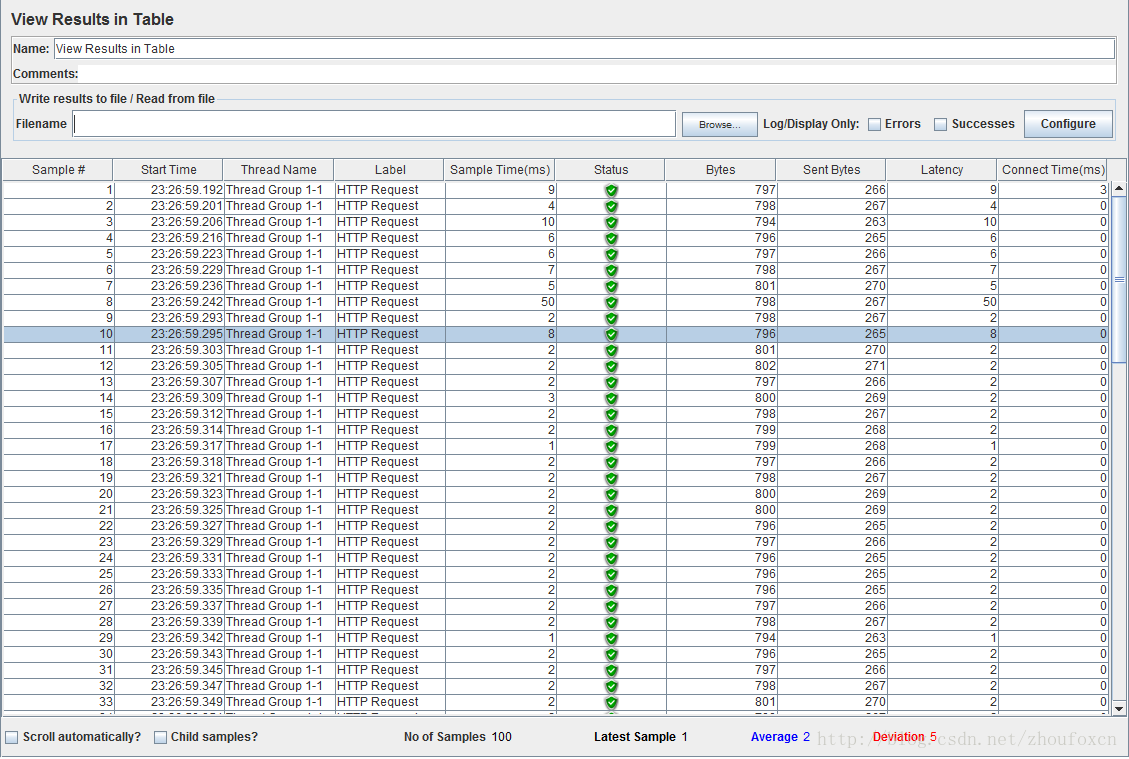Click the Name field containing View Results in Table
This screenshot has height=759, width=1129.
[584, 48]
